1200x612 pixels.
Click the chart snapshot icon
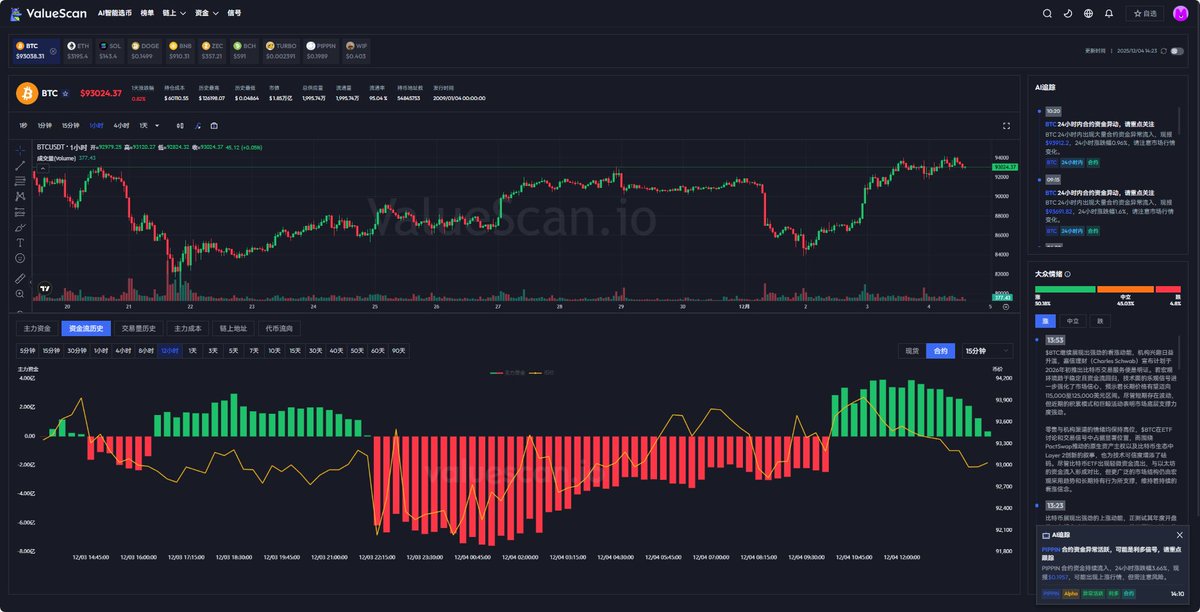pyautogui.click(x=214, y=125)
